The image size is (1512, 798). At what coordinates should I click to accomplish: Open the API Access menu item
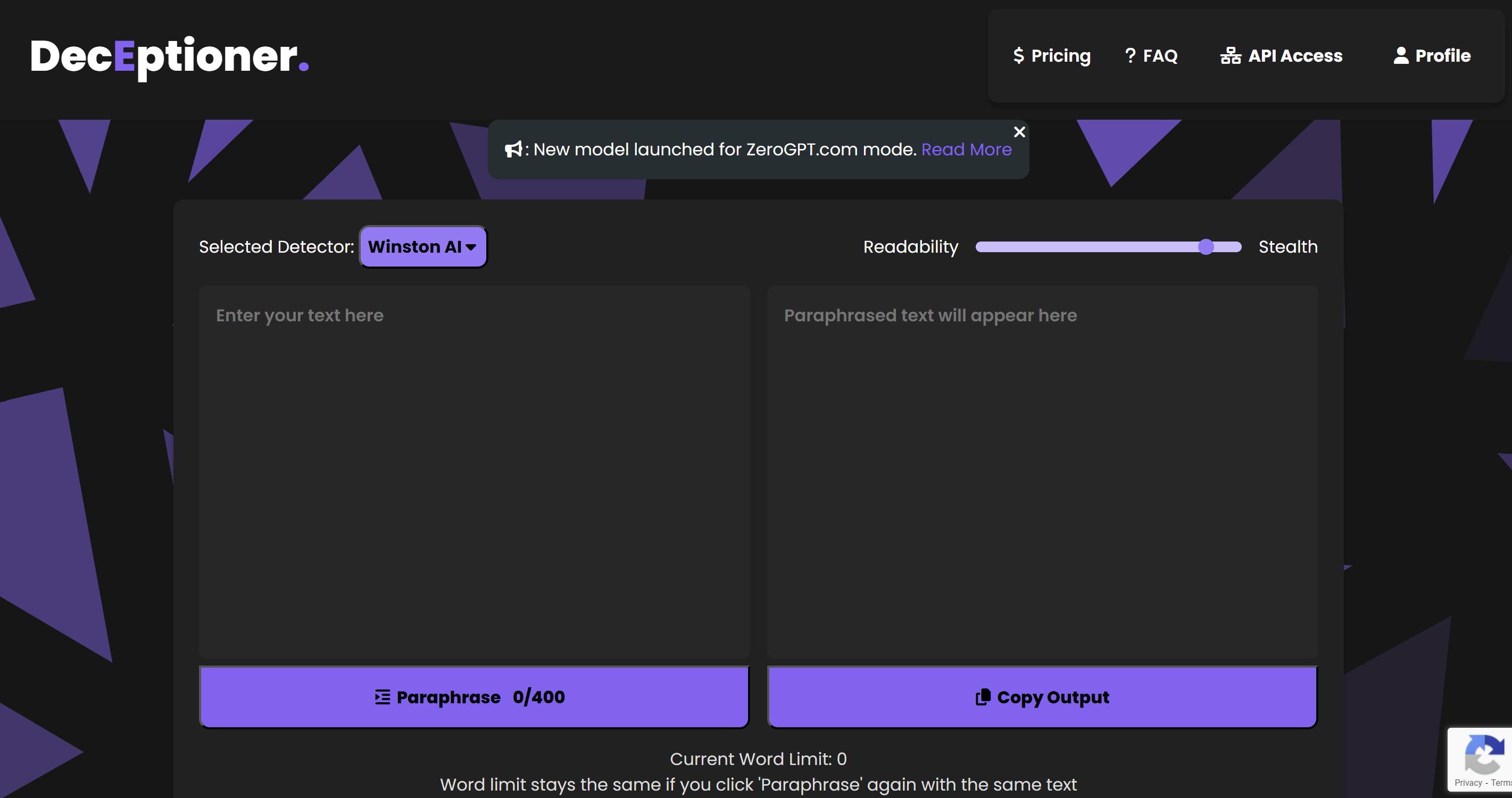(1295, 56)
